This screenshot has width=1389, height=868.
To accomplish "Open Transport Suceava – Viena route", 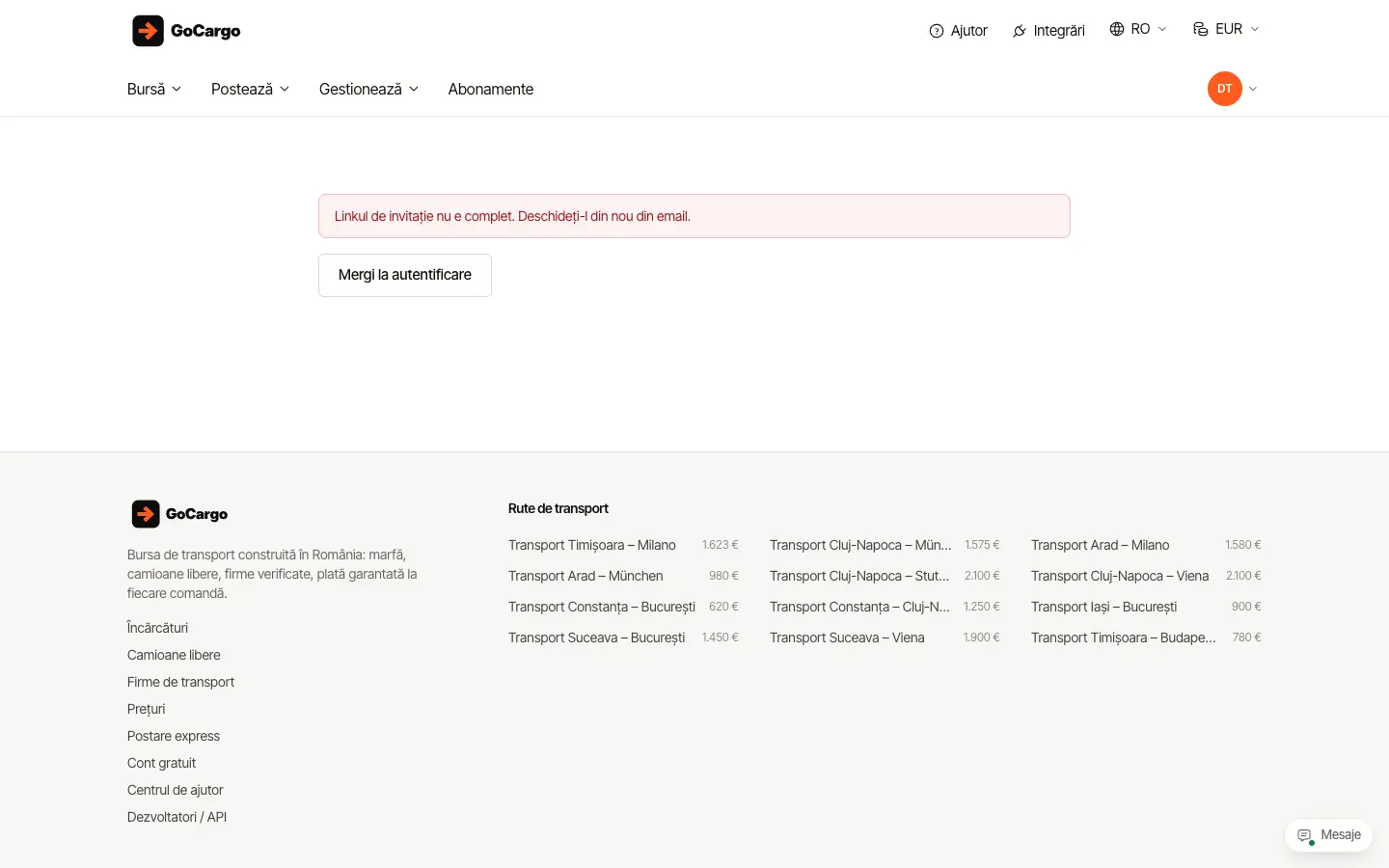I will point(847,637).
